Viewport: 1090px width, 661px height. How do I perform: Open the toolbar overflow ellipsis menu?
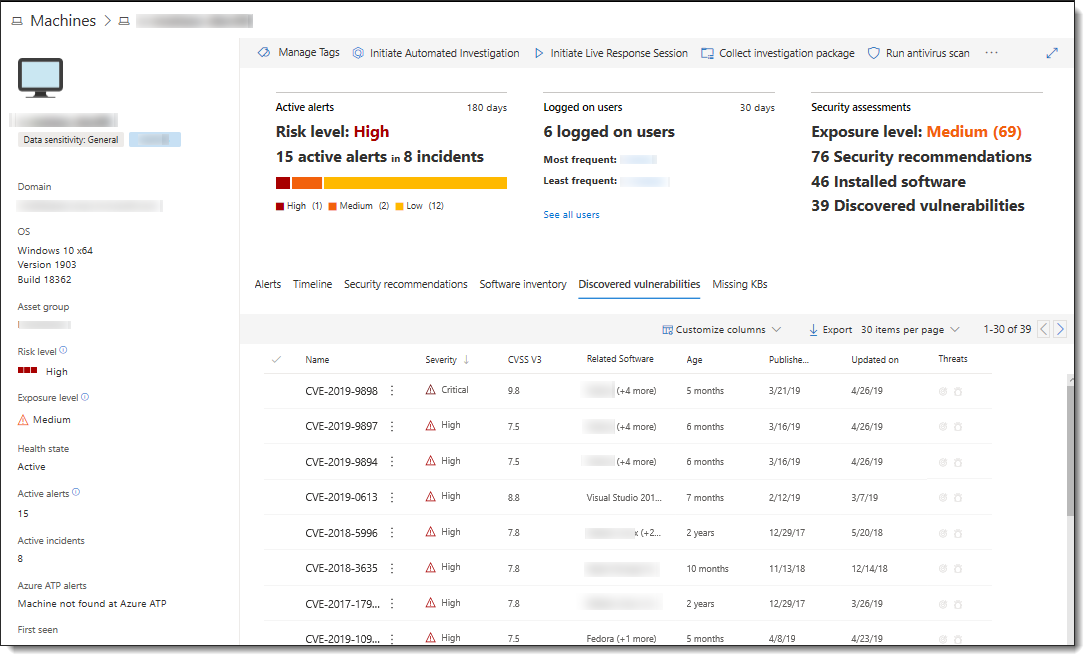[x=992, y=53]
